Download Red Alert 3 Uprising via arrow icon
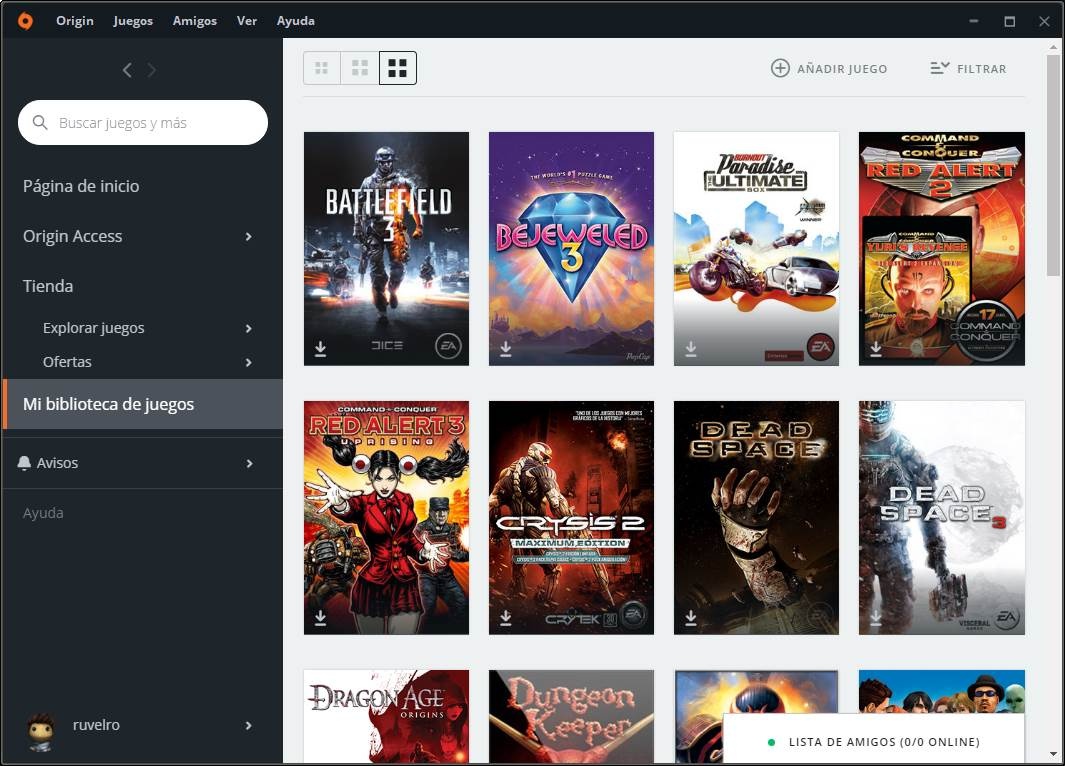The image size is (1065, 766). (x=321, y=618)
